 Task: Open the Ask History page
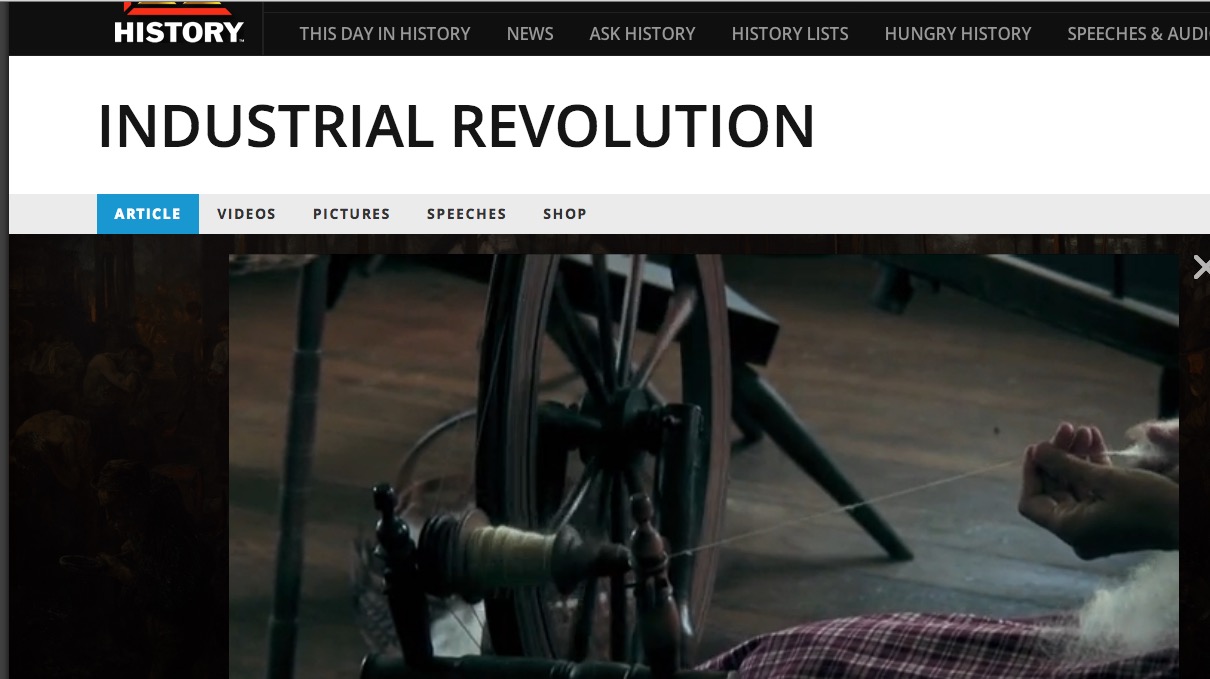click(642, 33)
